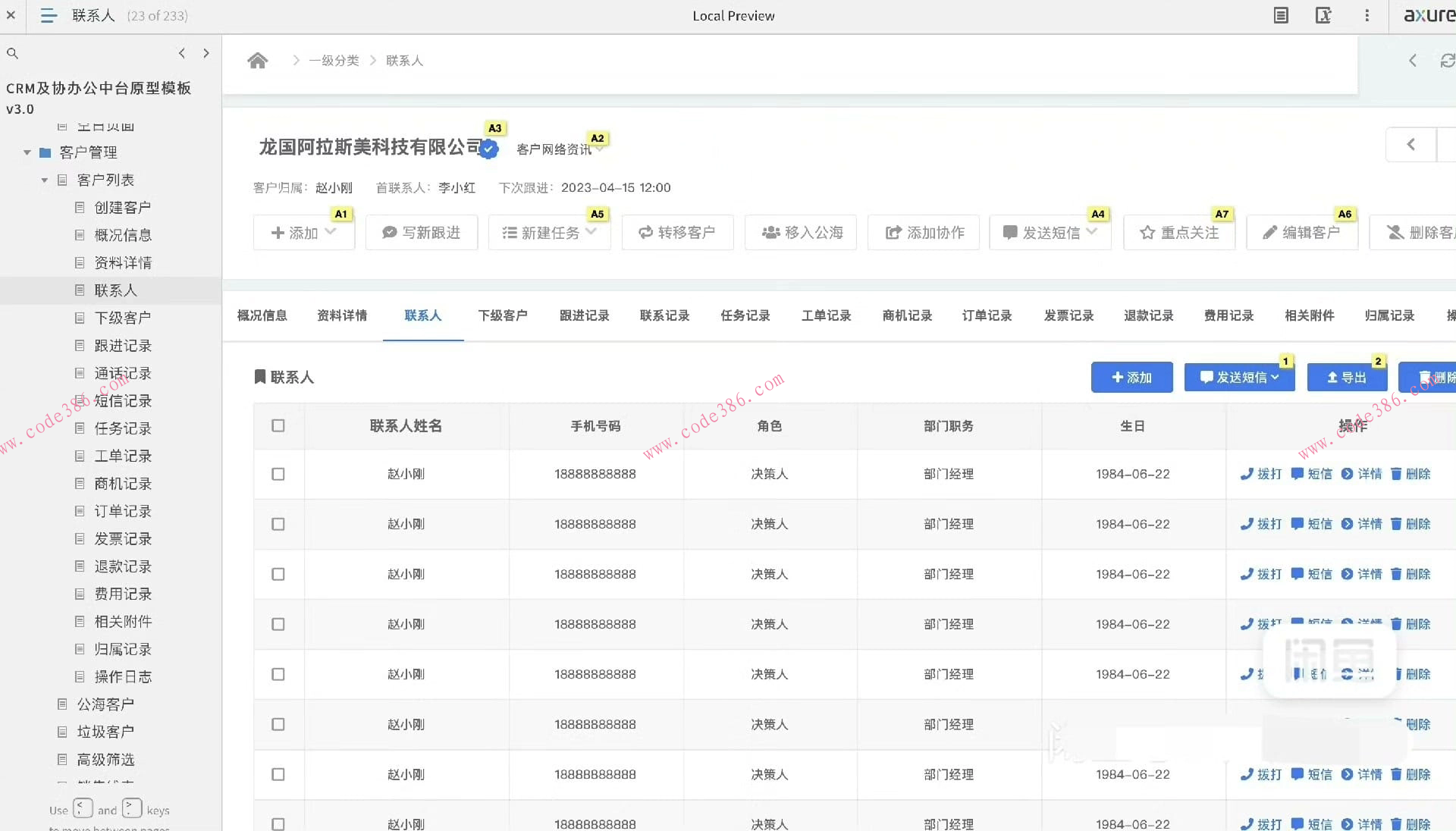Screen dimensions: 1456x831
Task: Click the 导出 export button
Action: point(1347,377)
